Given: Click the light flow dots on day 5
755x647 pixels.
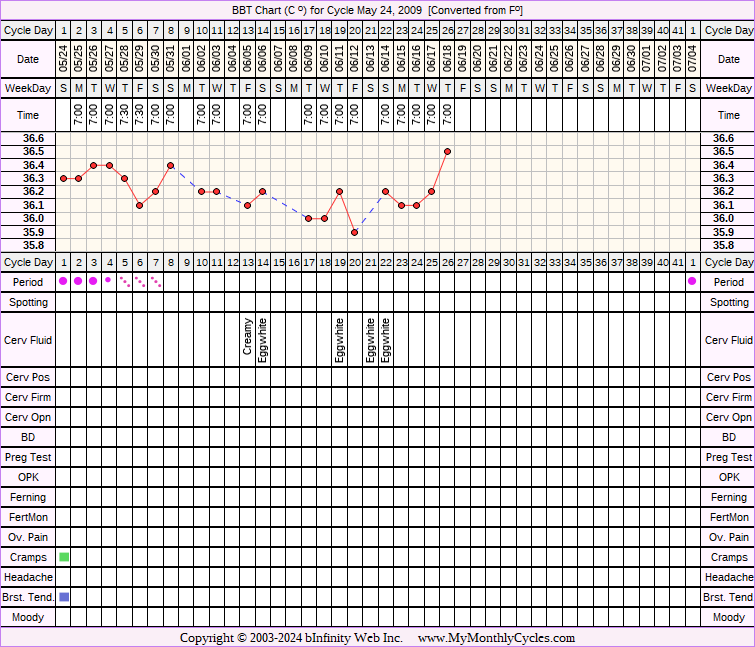Looking at the screenshot, I should pos(124,281).
